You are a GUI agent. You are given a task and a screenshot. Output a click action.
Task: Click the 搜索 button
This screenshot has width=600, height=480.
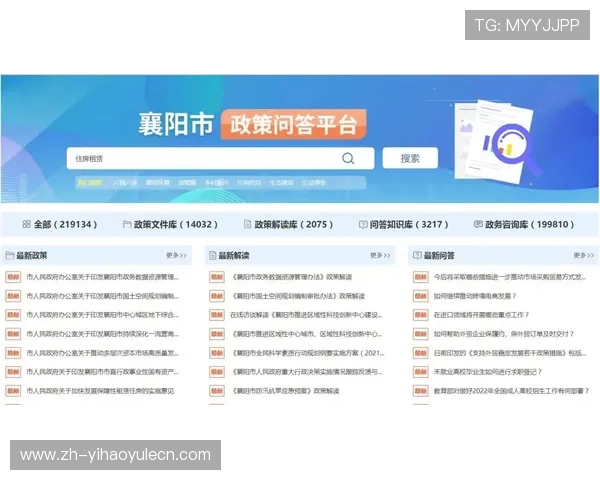410,158
